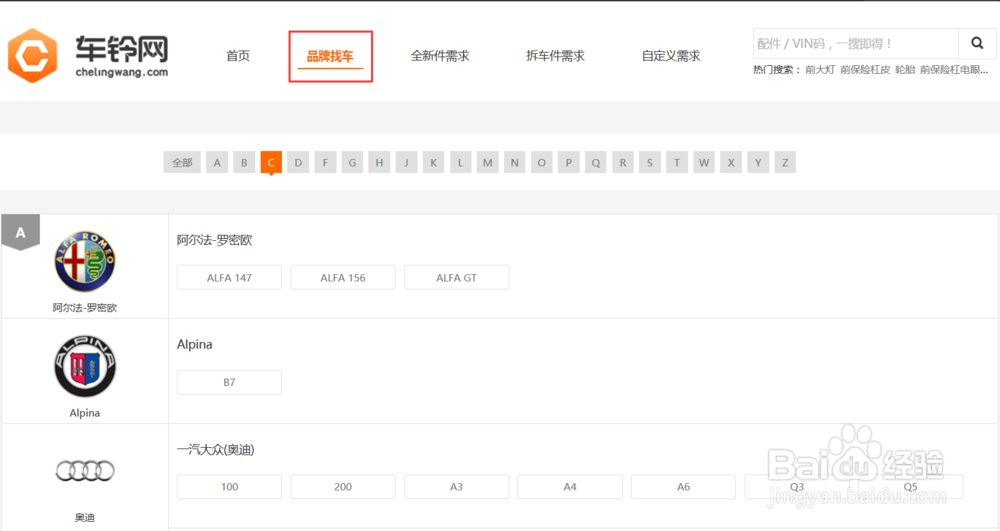
Task: Click the Chelingwang orange hexagon logo
Action: pos(32,55)
